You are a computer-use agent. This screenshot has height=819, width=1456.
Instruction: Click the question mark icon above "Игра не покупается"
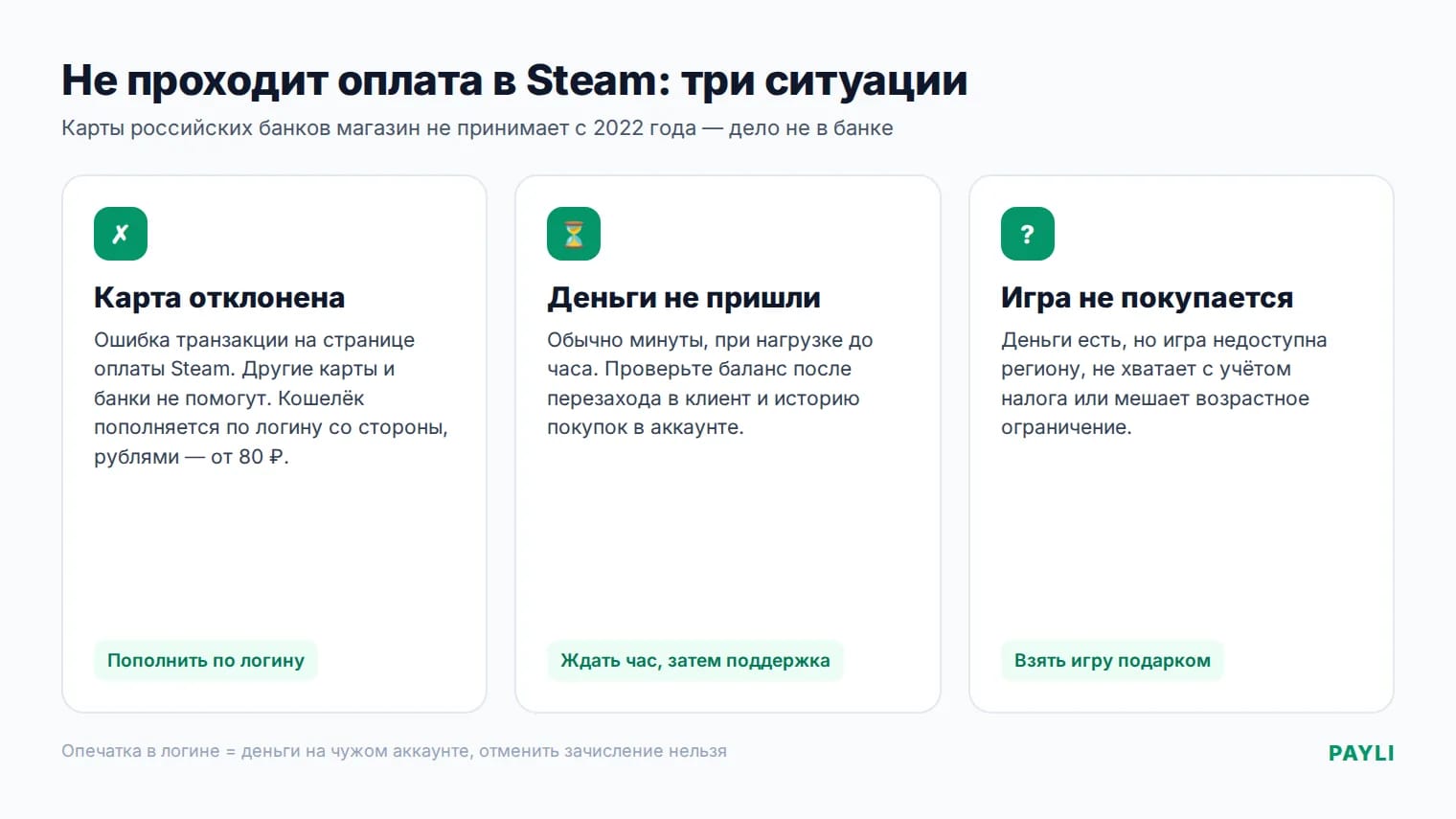coord(1028,234)
